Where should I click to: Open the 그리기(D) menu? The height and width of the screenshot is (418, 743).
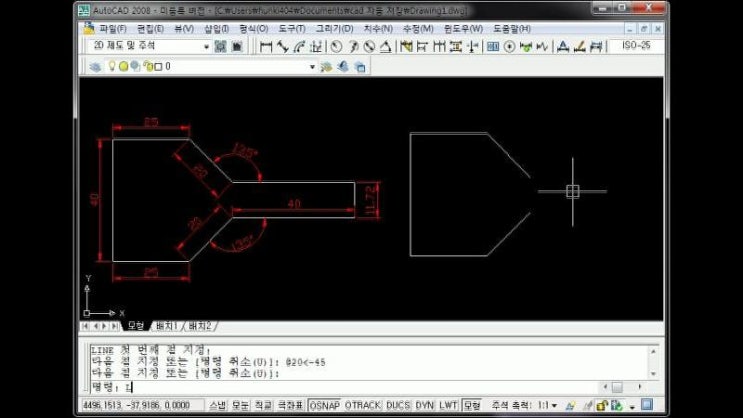point(335,28)
